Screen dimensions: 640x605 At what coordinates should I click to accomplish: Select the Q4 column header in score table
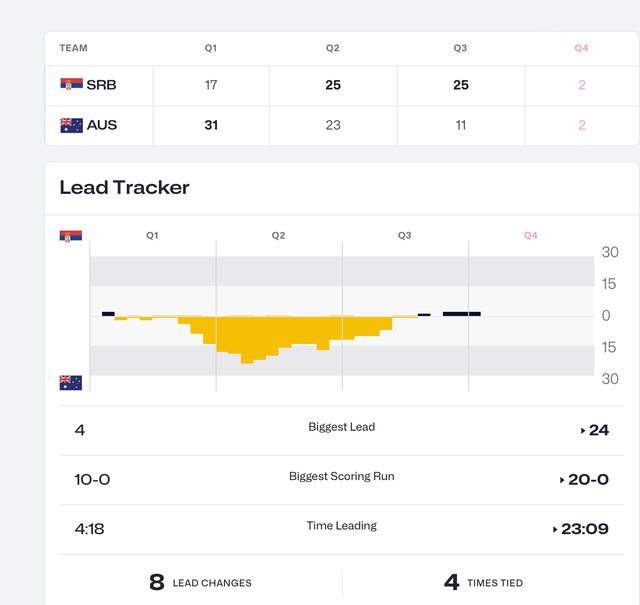point(581,48)
